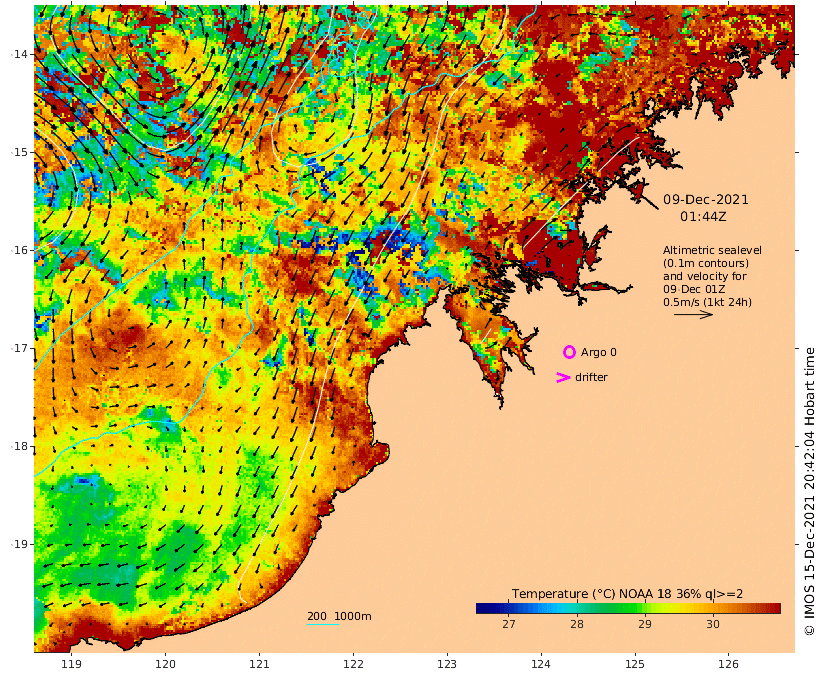The image size is (820, 680).
Task: Click the longitude '123' axis label
Action: [447, 664]
